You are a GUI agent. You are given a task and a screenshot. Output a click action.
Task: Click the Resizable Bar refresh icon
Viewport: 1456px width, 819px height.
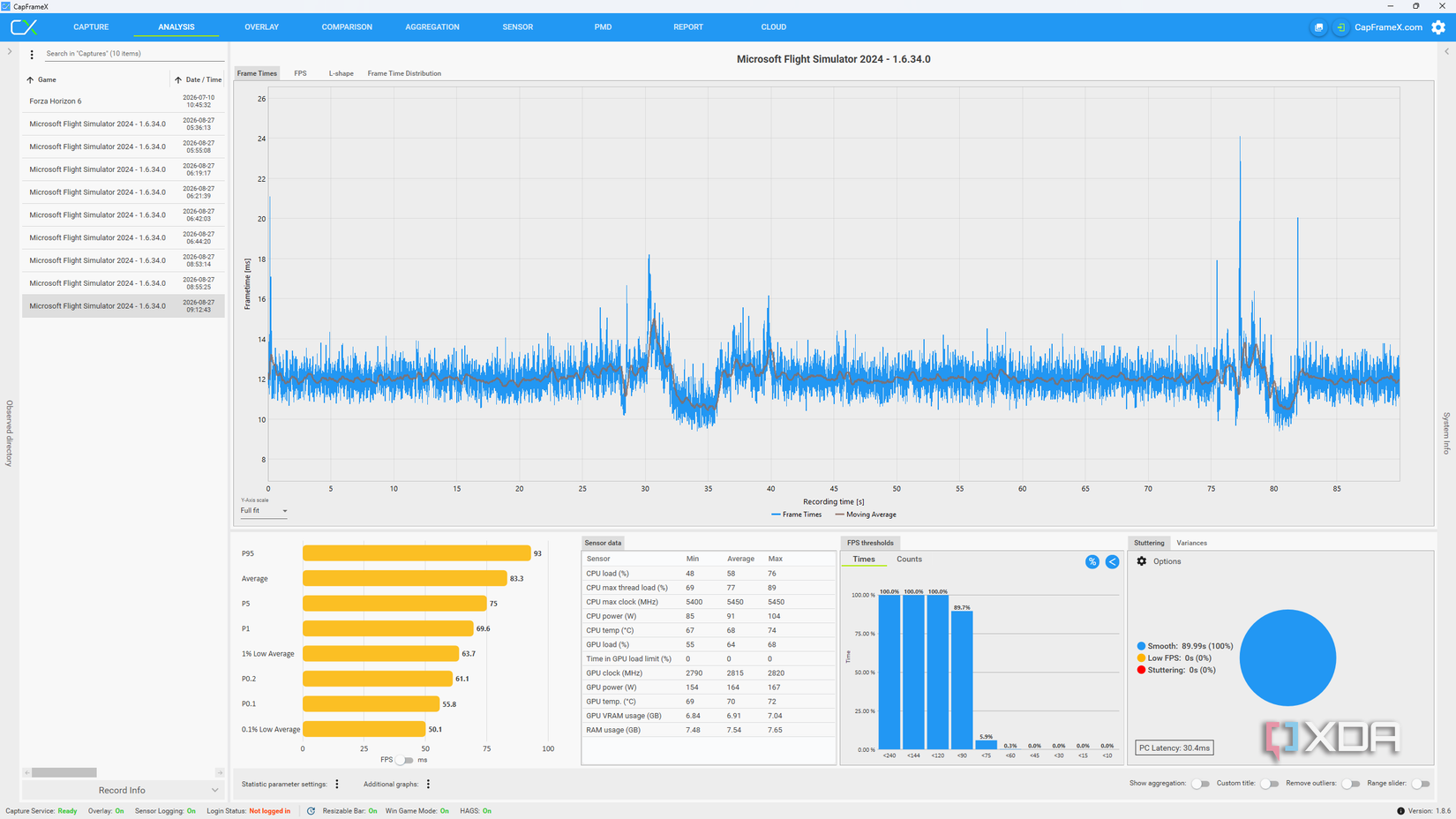click(x=311, y=811)
